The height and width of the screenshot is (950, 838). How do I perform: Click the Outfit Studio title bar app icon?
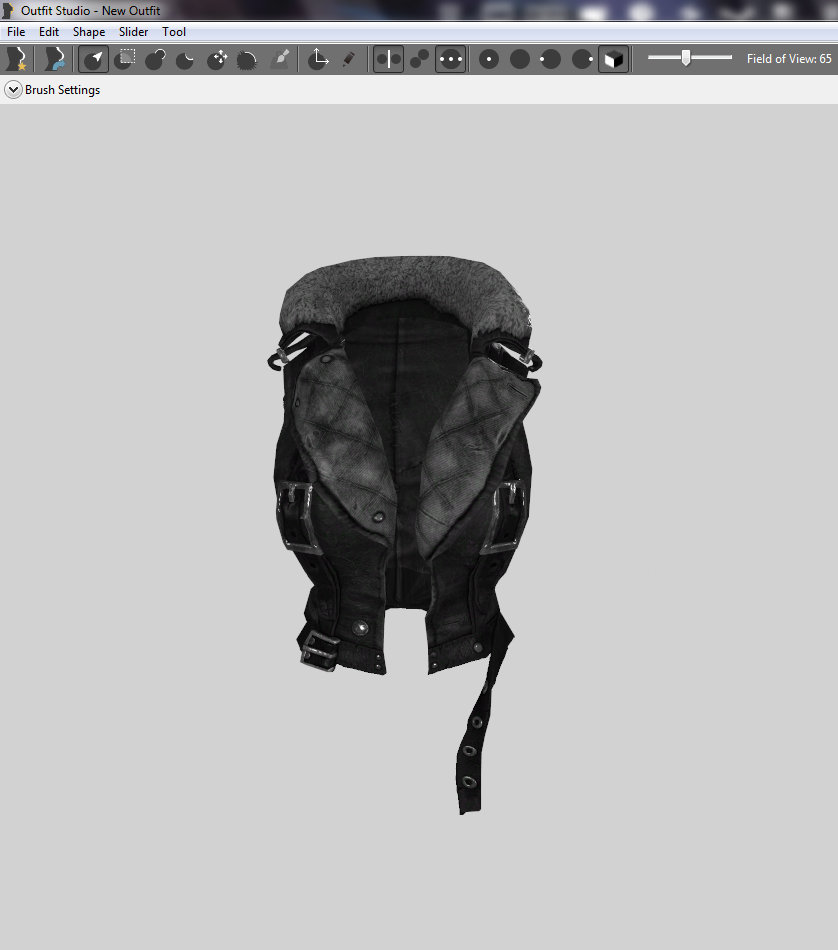pyautogui.click(x=8, y=10)
